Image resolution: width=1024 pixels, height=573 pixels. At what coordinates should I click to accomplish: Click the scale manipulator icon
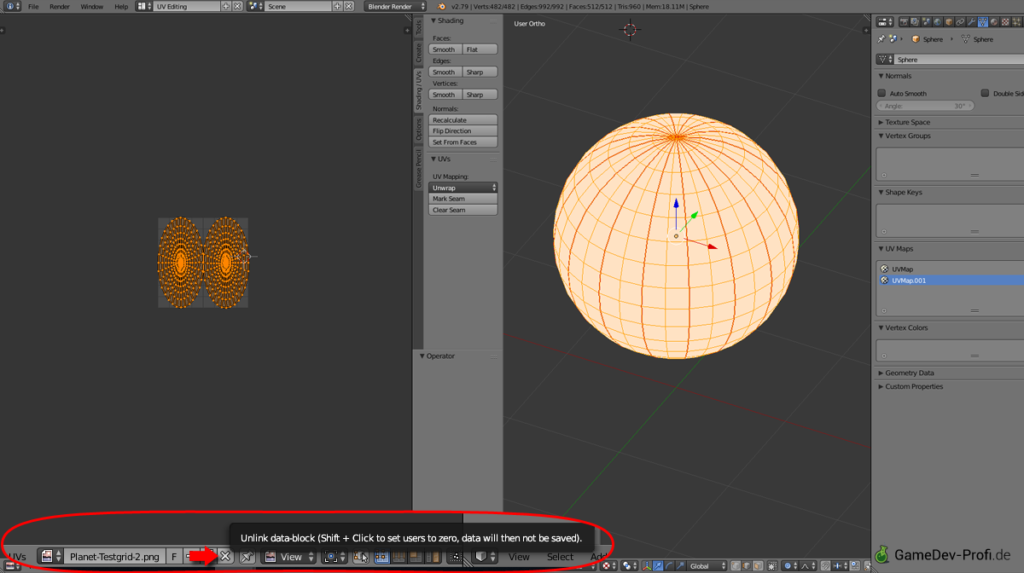pyautogui.click(x=680, y=566)
